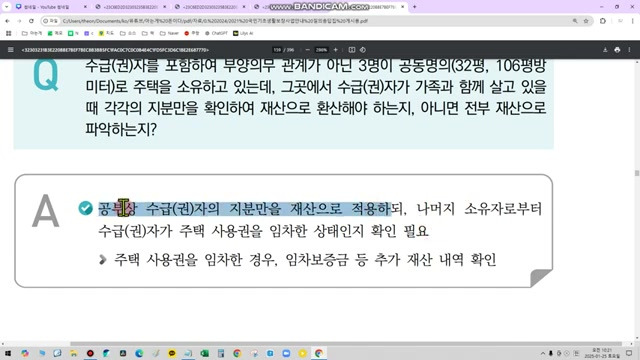640x360 pixels.
Task: Open the tab search dropdown arrow
Action: click(7, 7)
